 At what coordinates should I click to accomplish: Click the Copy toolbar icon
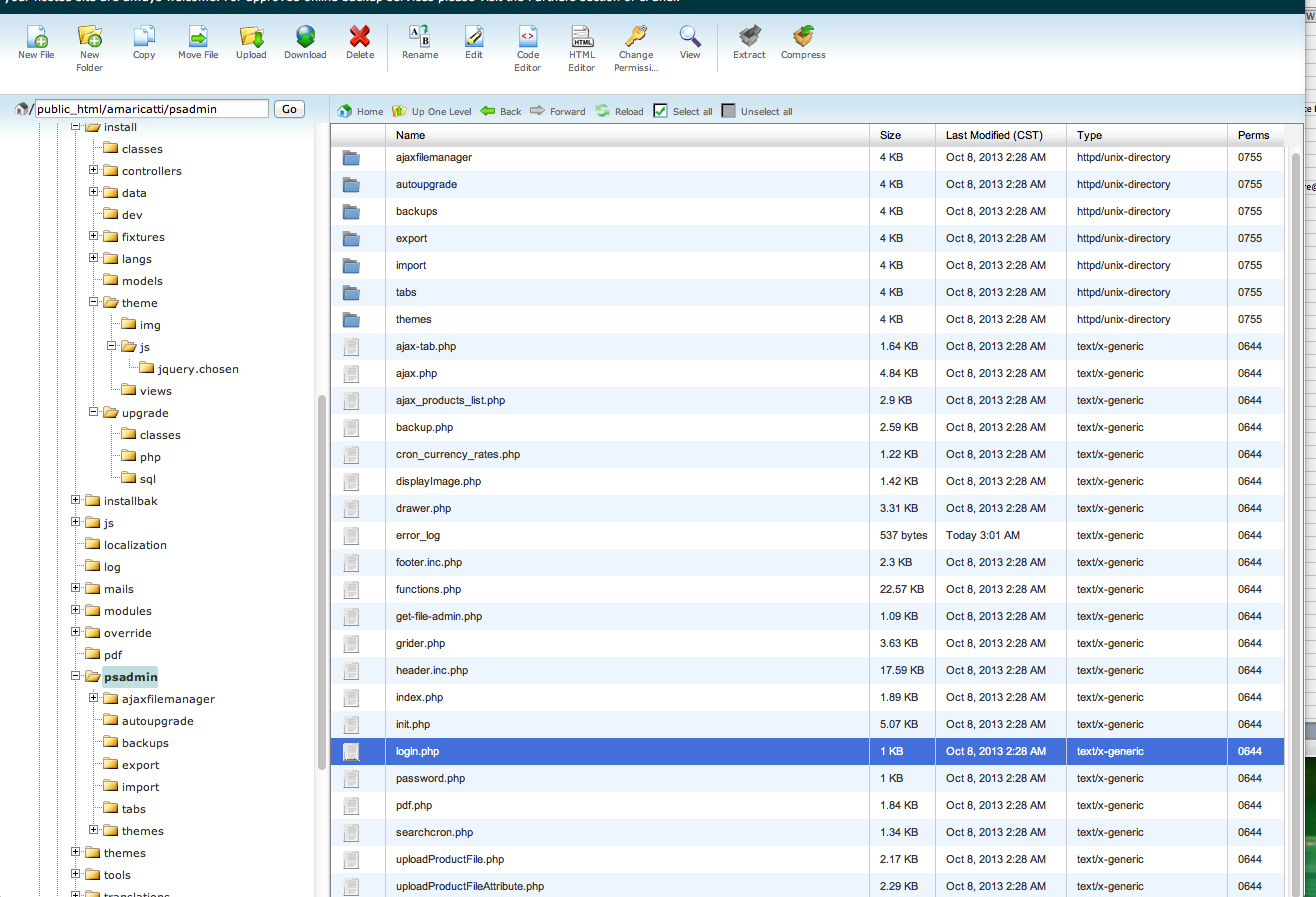[x=144, y=37]
